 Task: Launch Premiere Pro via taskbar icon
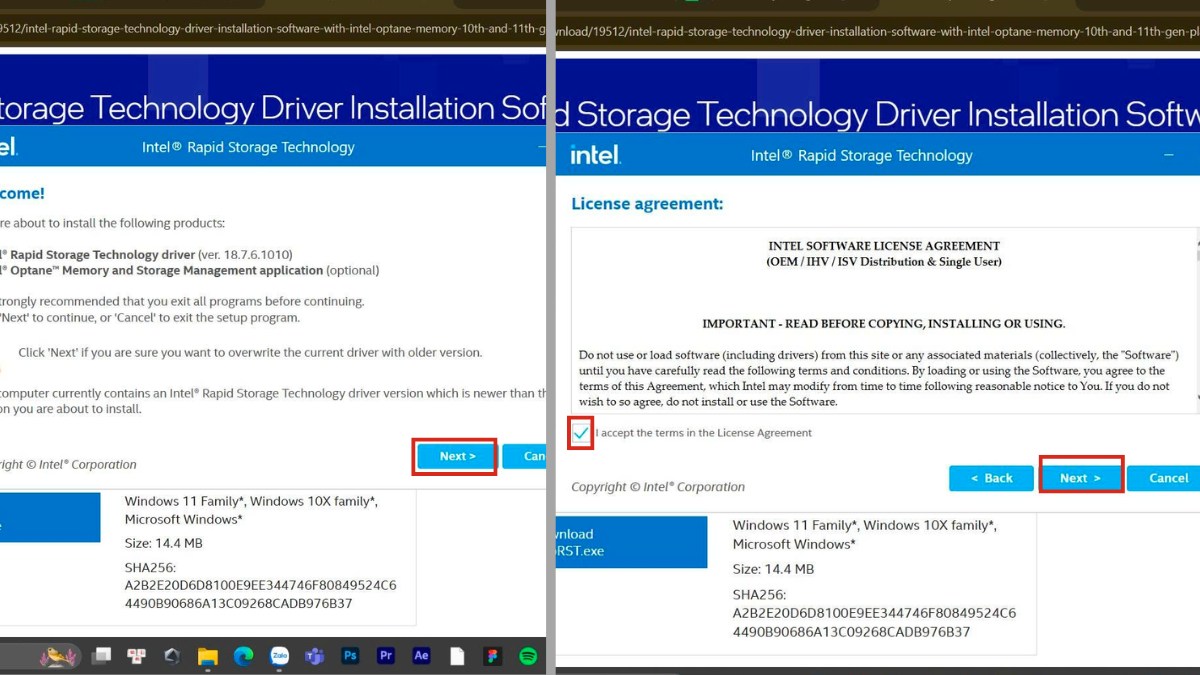coord(386,656)
